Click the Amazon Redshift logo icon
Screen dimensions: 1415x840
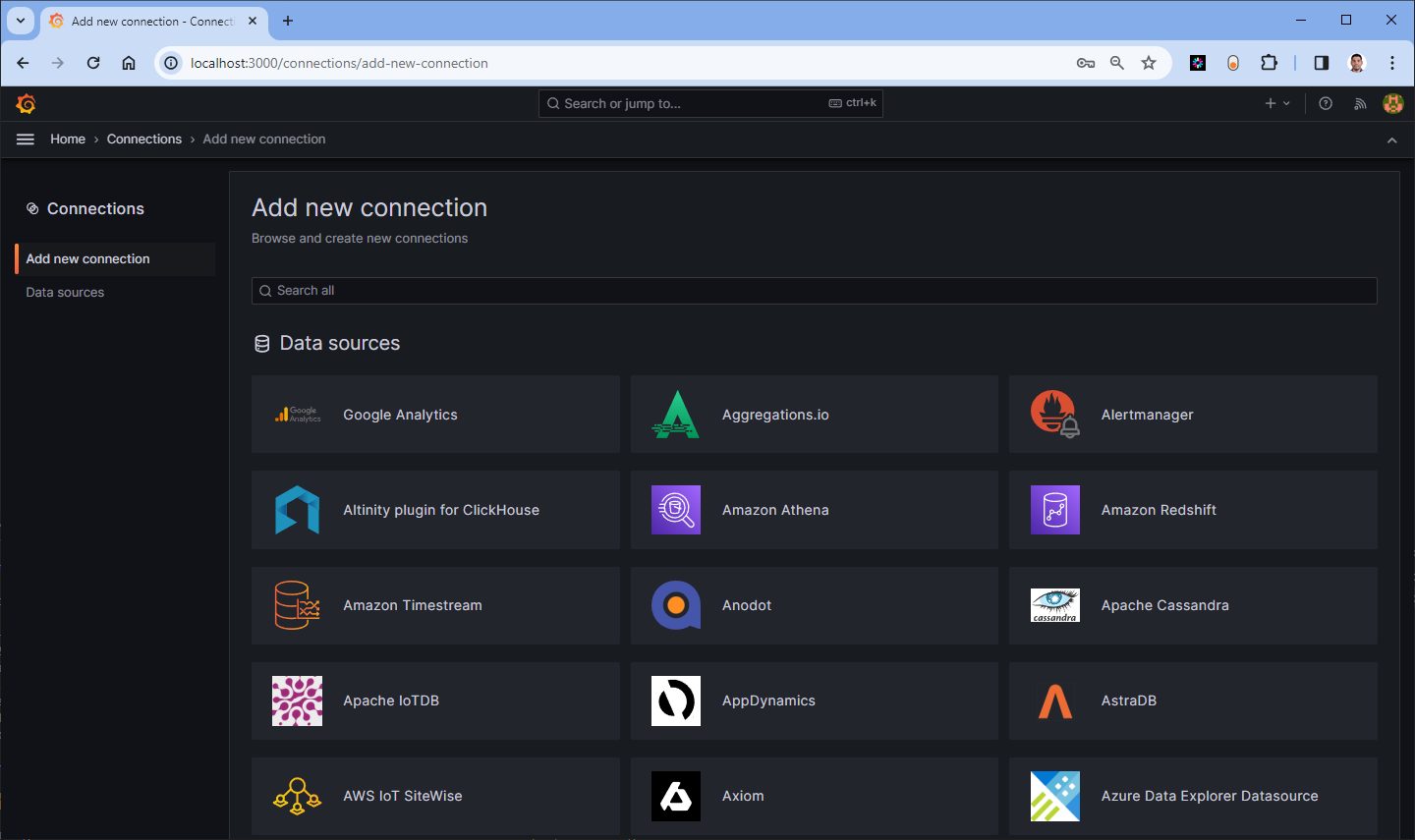[x=1055, y=510]
